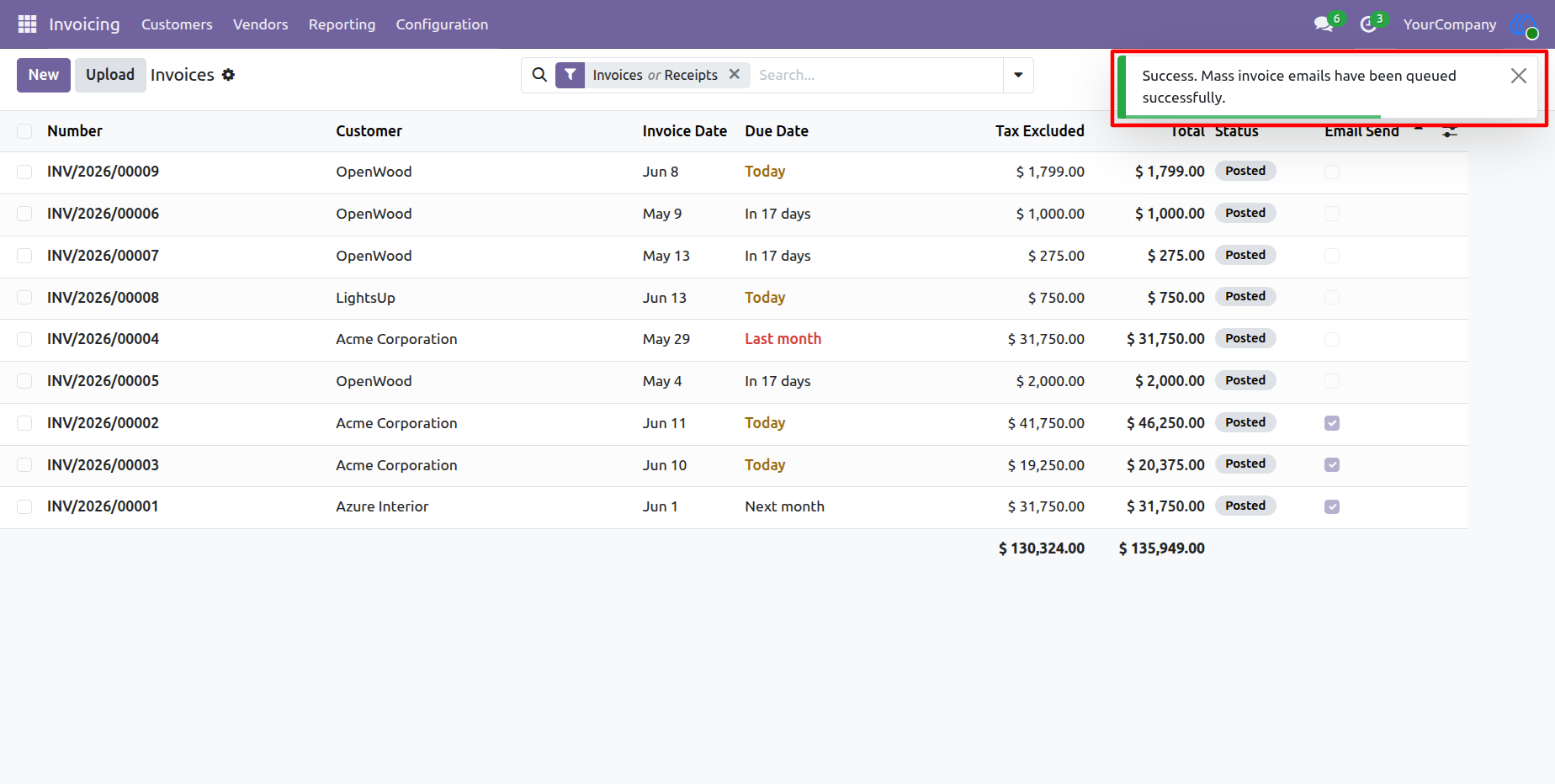1555x784 pixels.
Task: Tick the checkbox for INV/2026/00004
Action: click(x=24, y=339)
